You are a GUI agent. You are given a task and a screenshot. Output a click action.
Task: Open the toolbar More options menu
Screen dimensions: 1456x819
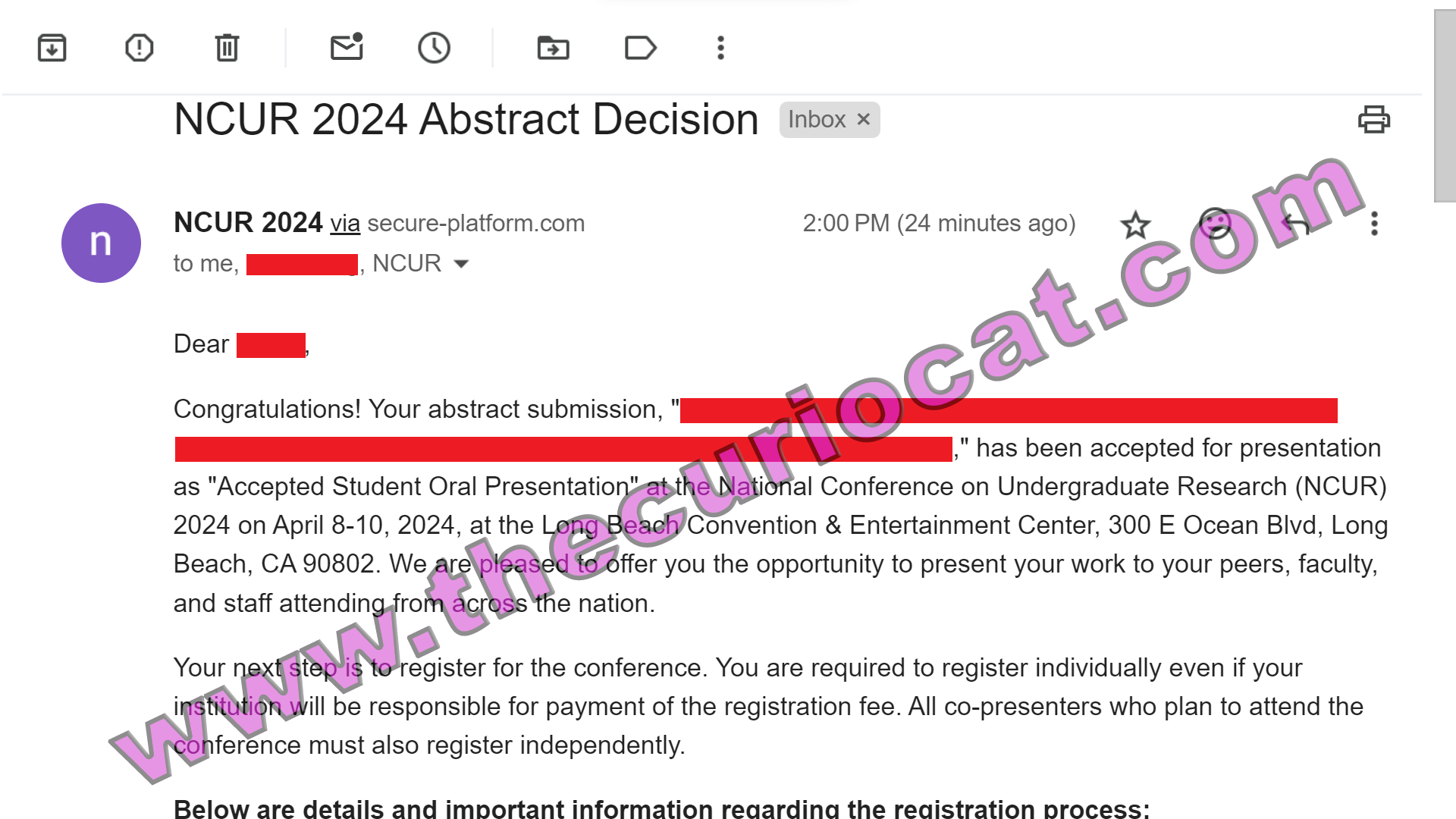click(720, 48)
